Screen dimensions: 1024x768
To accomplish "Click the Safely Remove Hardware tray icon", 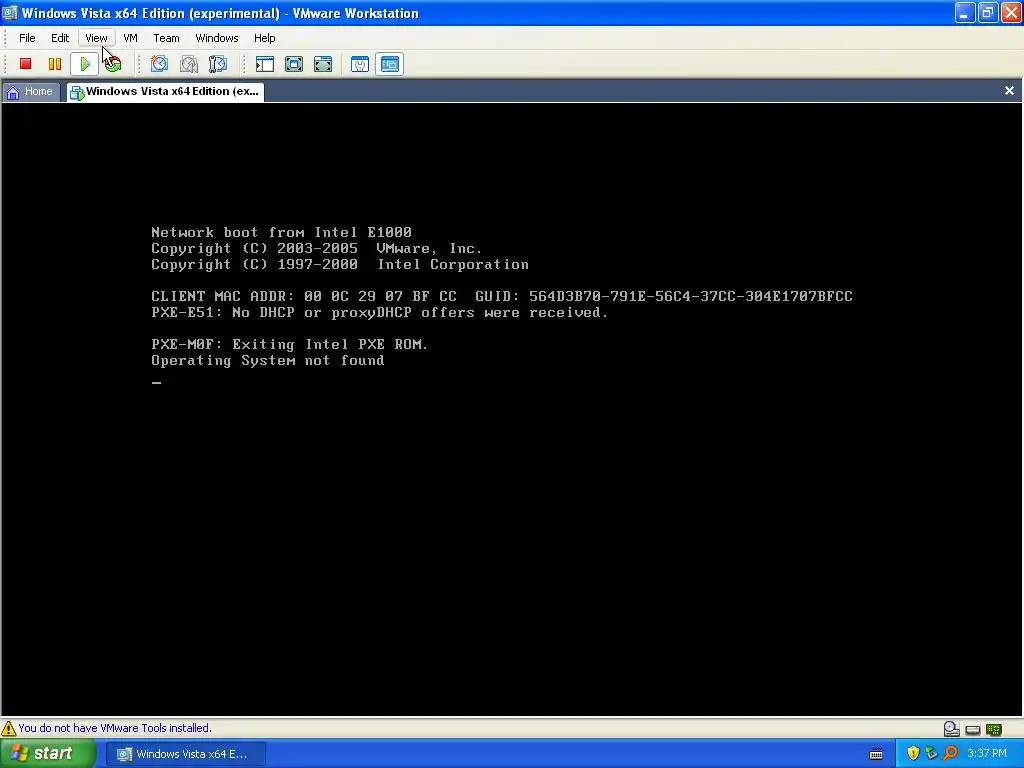I will [x=931, y=754].
